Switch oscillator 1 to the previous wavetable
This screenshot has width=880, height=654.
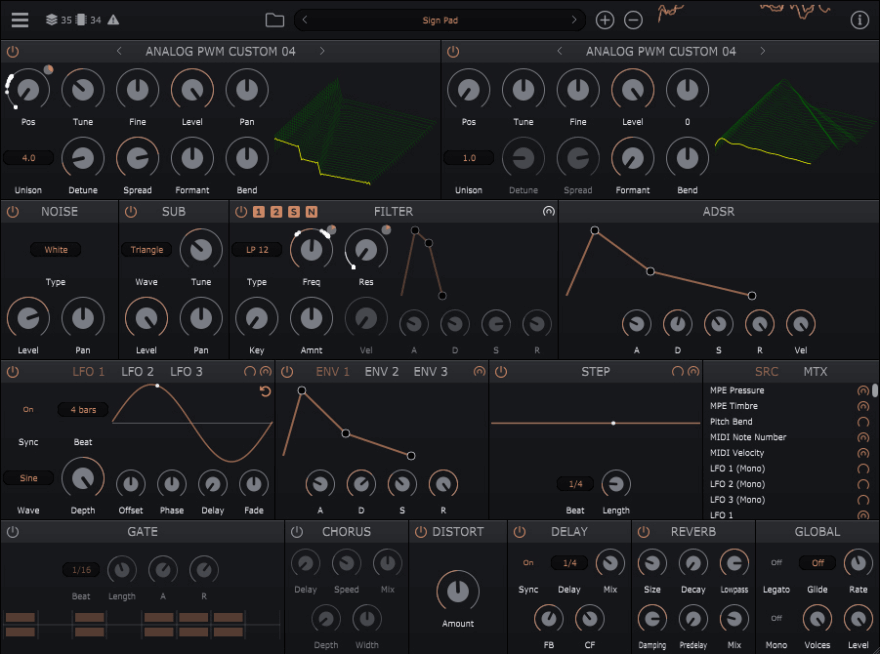119,51
